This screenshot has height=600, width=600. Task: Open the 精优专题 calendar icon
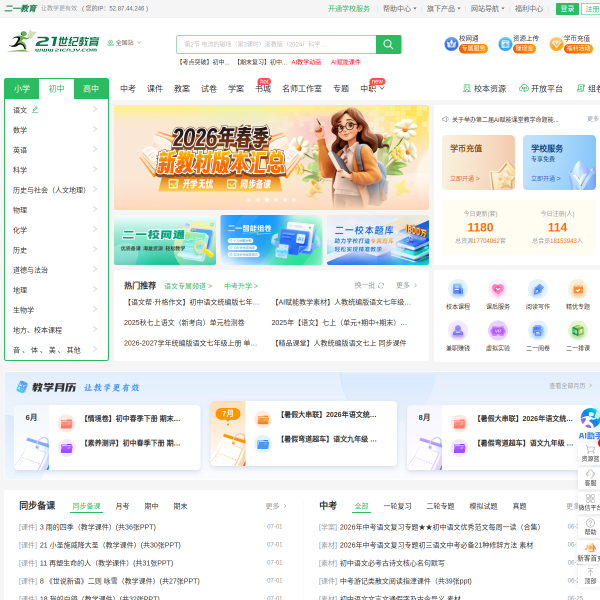coord(578,289)
